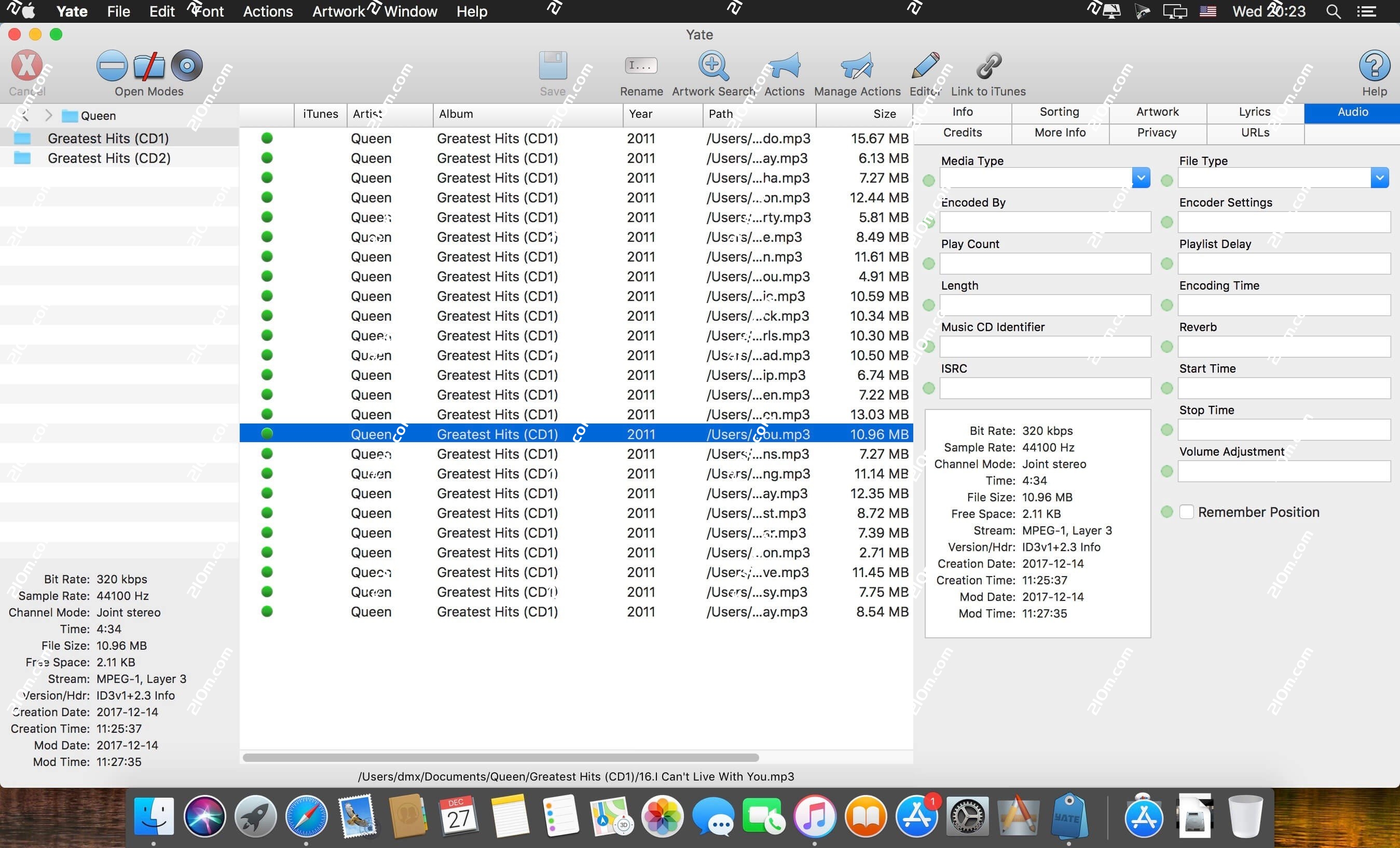Image resolution: width=1400 pixels, height=848 pixels.
Task: Open the Artwork menu in the menu bar
Action: (337, 11)
